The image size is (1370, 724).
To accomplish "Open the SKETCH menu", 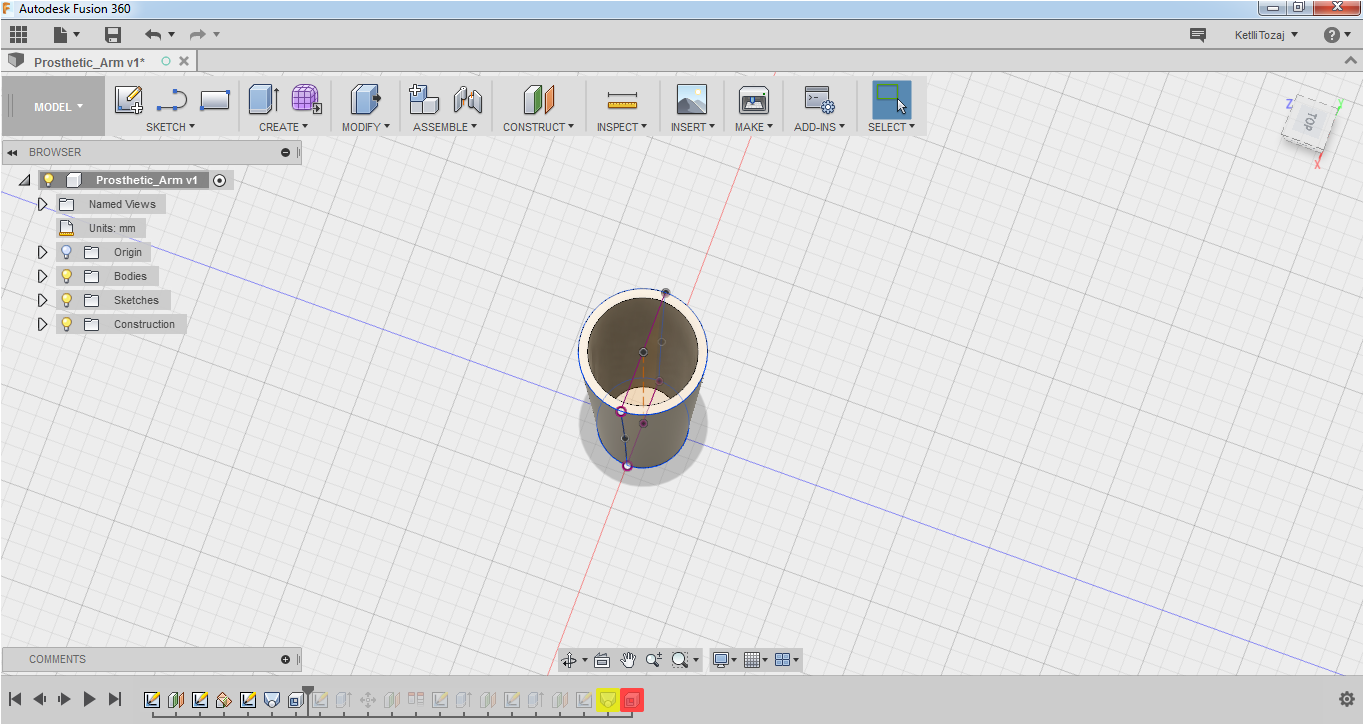I will pos(170,127).
